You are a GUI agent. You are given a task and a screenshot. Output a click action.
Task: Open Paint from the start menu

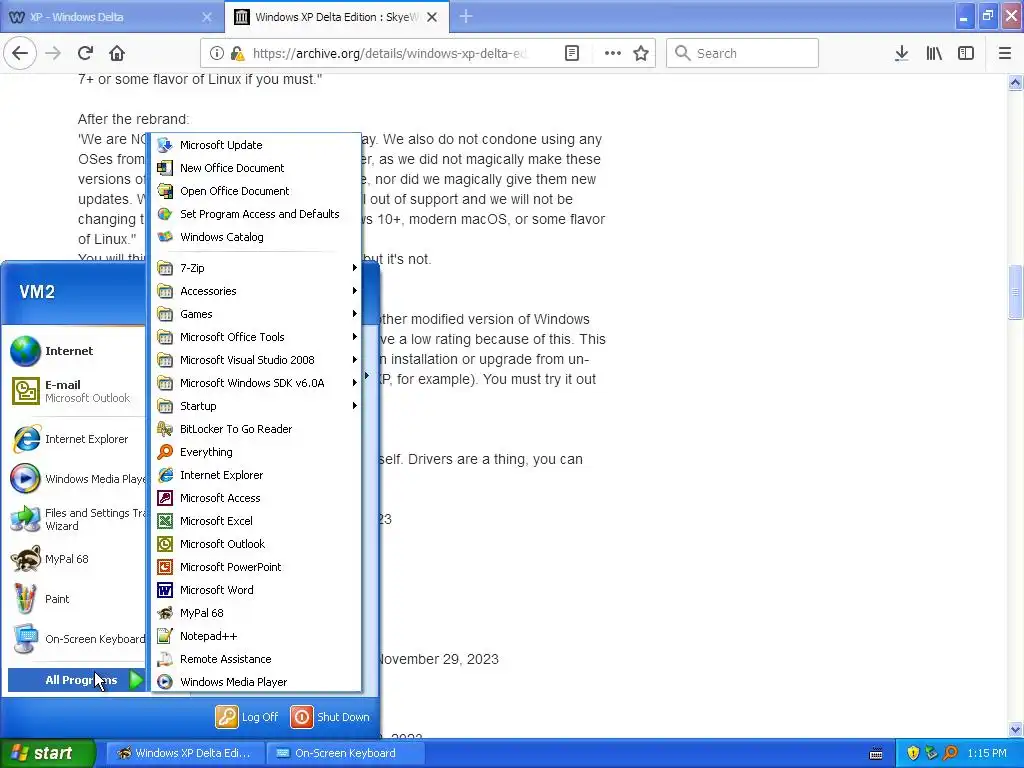click(x=76, y=599)
